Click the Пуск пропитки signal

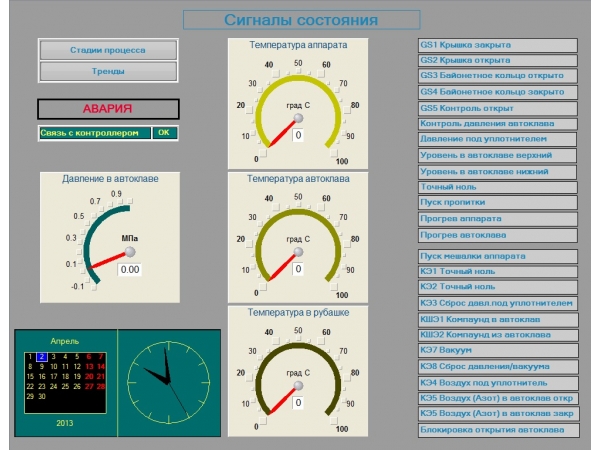498,202
